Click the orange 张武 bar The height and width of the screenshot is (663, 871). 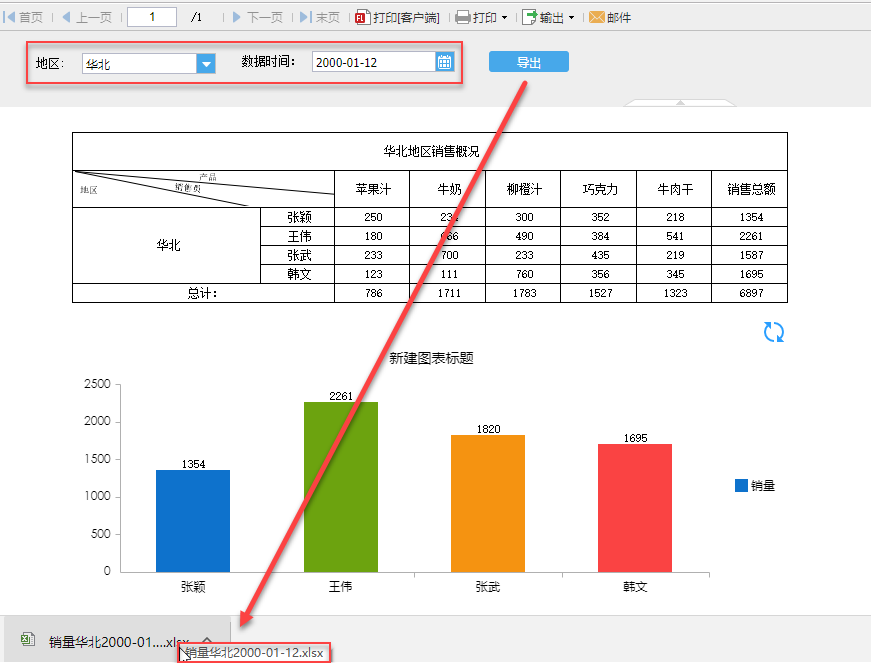click(488, 504)
